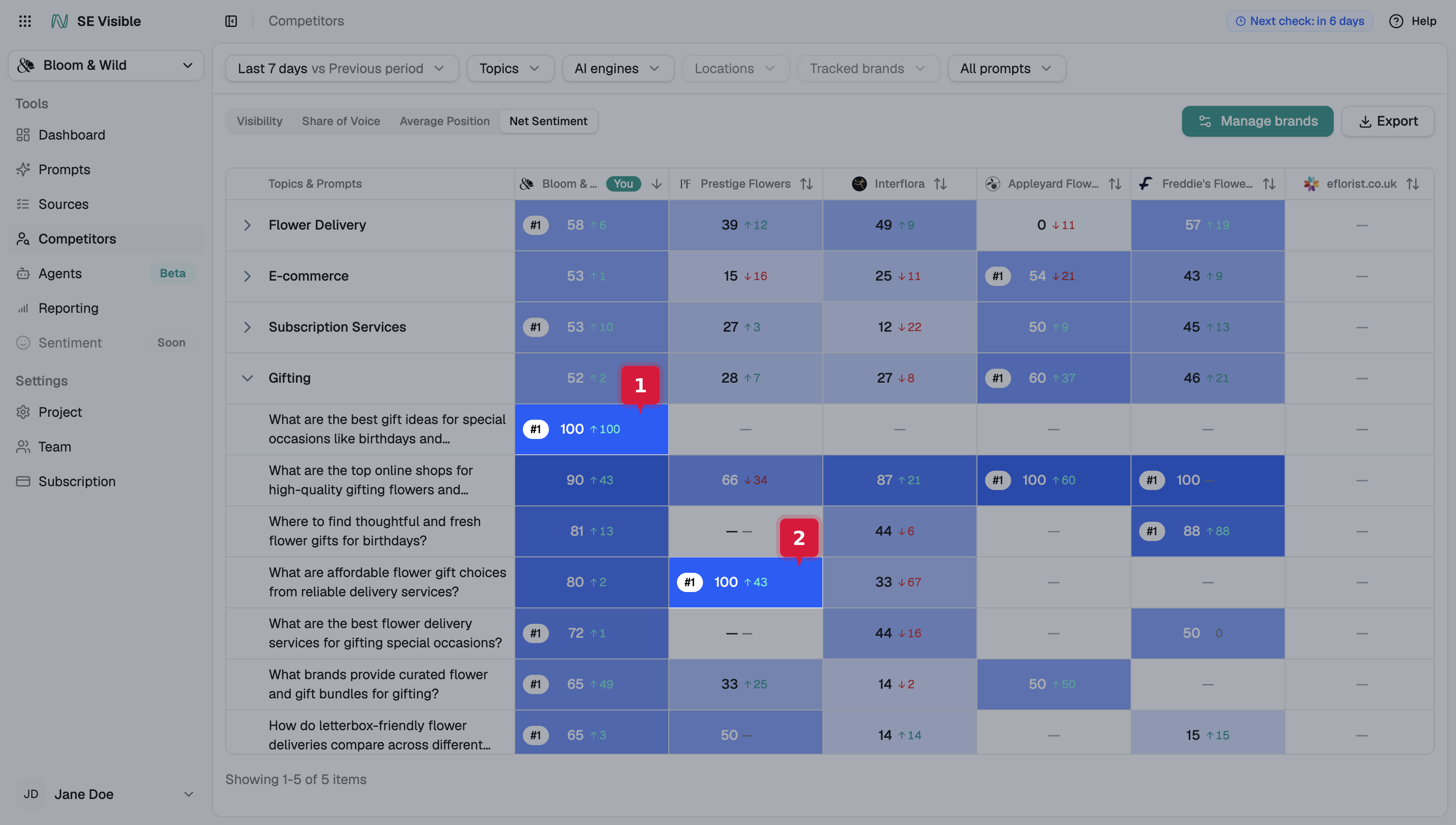The width and height of the screenshot is (1456, 825).
Task: Open the Tracked brands filter
Action: tap(868, 68)
